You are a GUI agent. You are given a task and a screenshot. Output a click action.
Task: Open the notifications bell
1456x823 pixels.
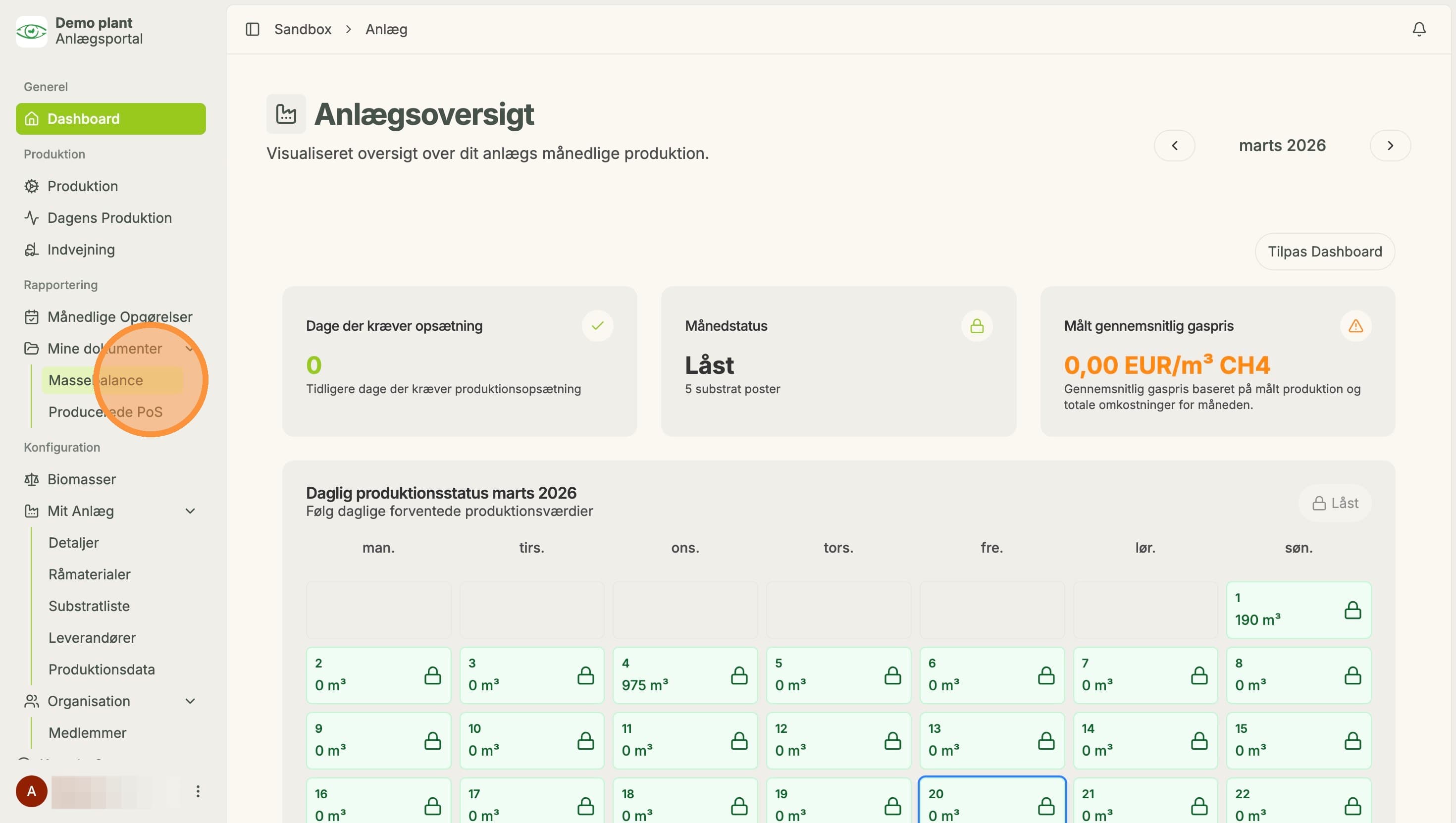pyautogui.click(x=1419, y=29)
